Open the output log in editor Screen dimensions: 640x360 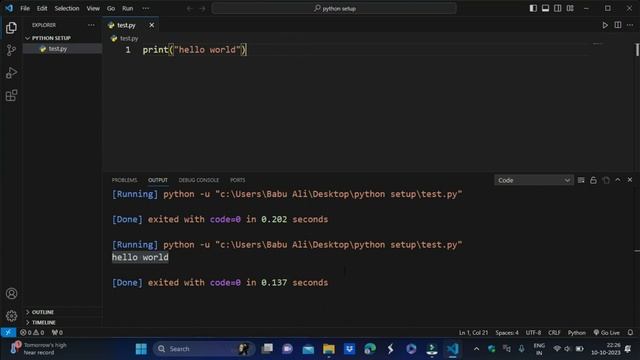click(x=606, y=180)
